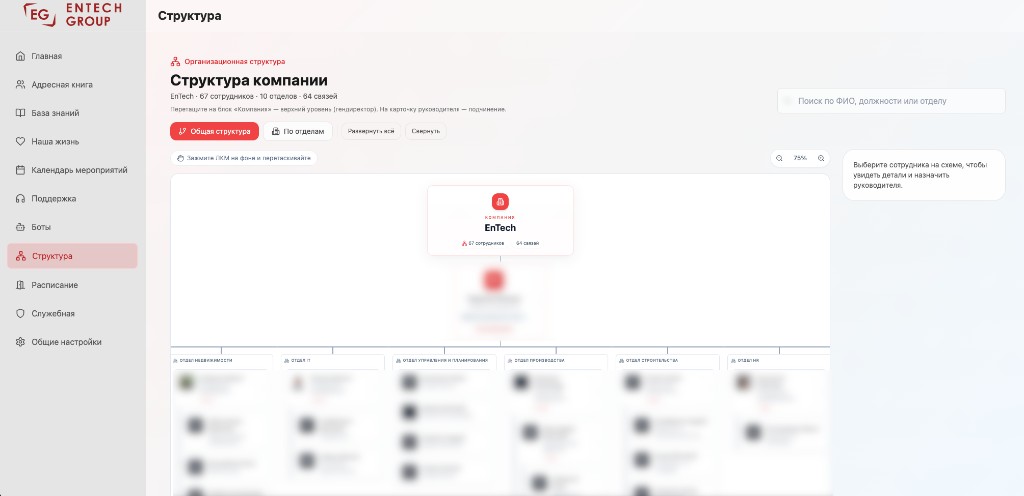Click the Структура hierarchy sidebar icon
The height and width of the screenshot is (496, 1024).
point(21,256)
